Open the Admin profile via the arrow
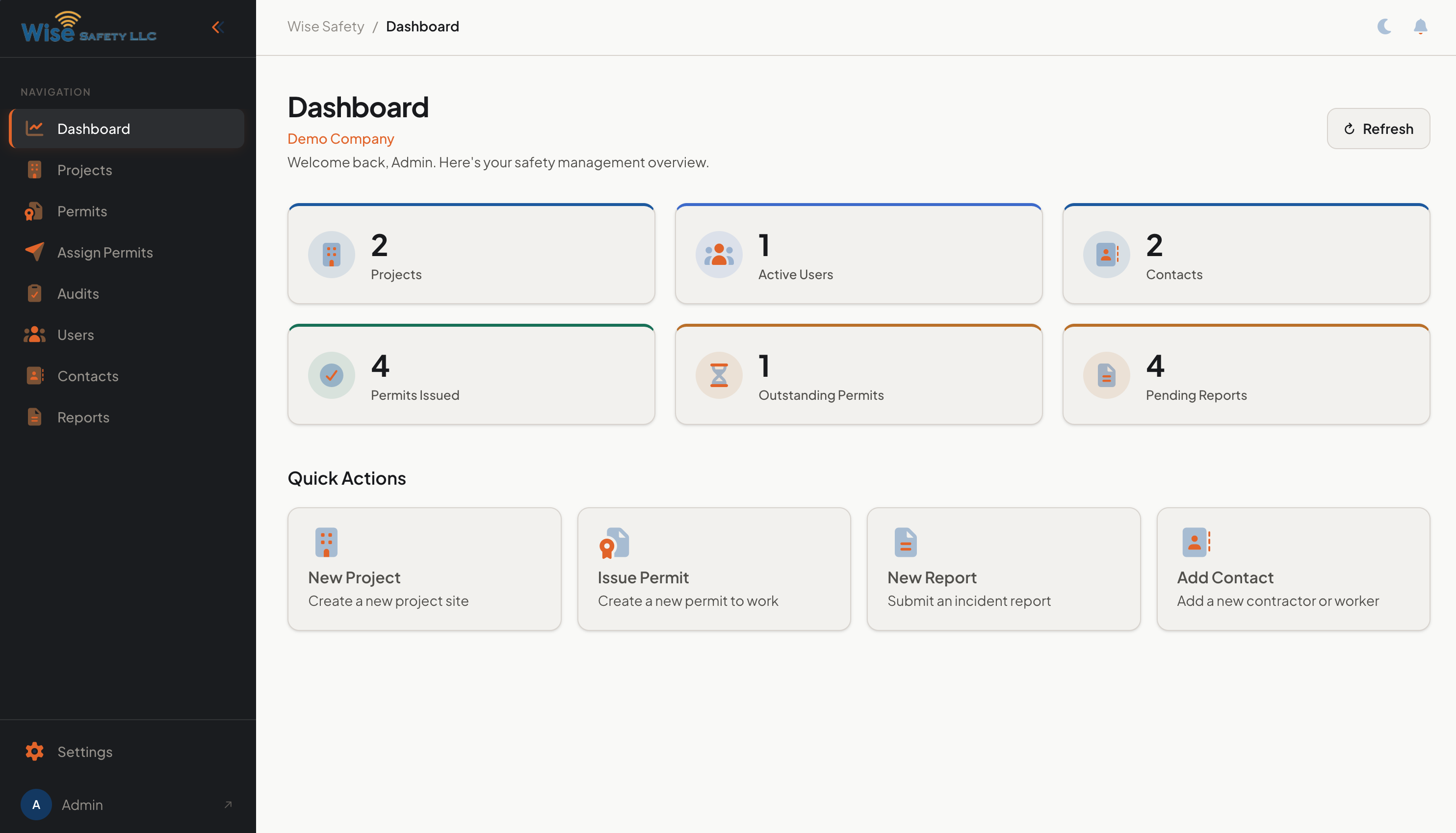 pos(227,805)
